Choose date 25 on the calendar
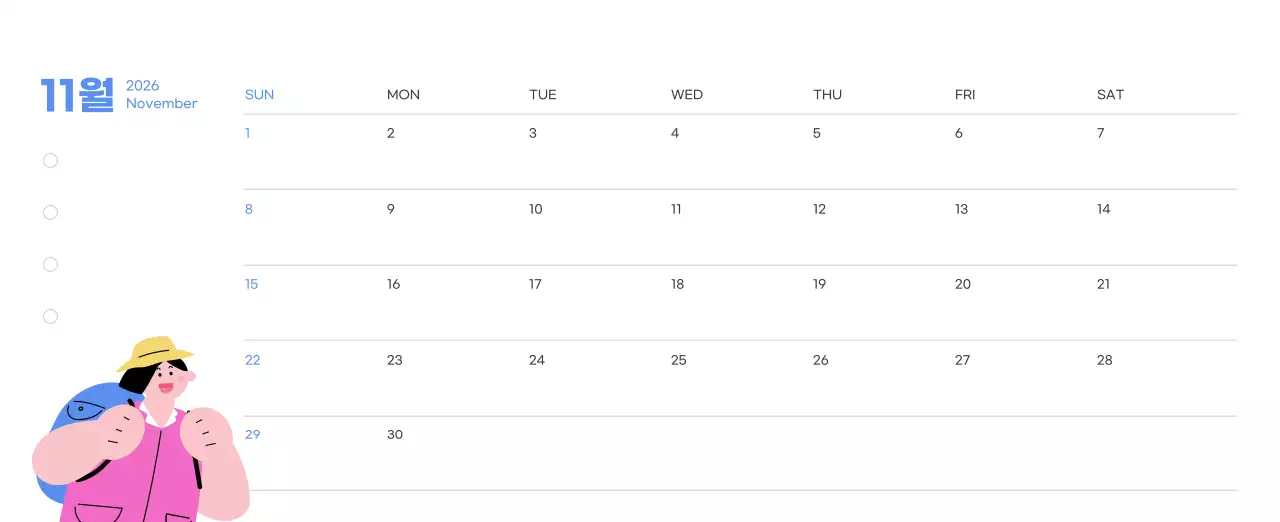This screenshot has height=522, width=1280. pyautogui.click(x=679, y=360)
